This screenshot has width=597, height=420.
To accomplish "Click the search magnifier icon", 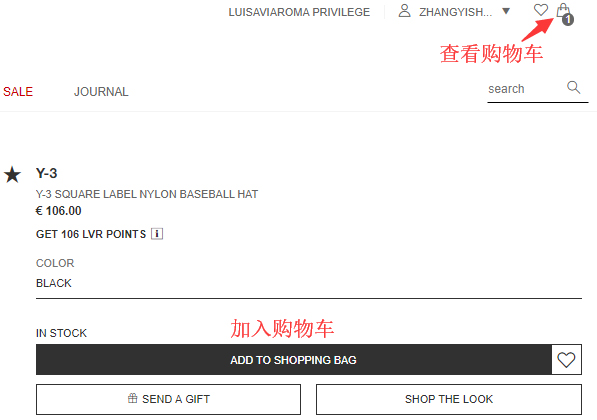I will click(x=573, y=88).
